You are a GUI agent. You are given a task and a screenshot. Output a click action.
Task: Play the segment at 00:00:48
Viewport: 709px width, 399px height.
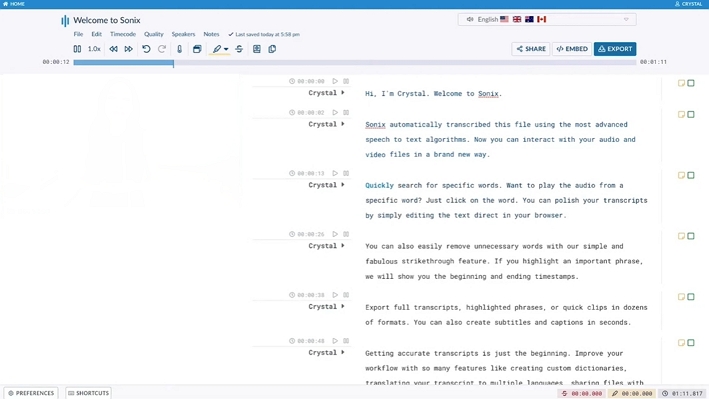point(335,341)
